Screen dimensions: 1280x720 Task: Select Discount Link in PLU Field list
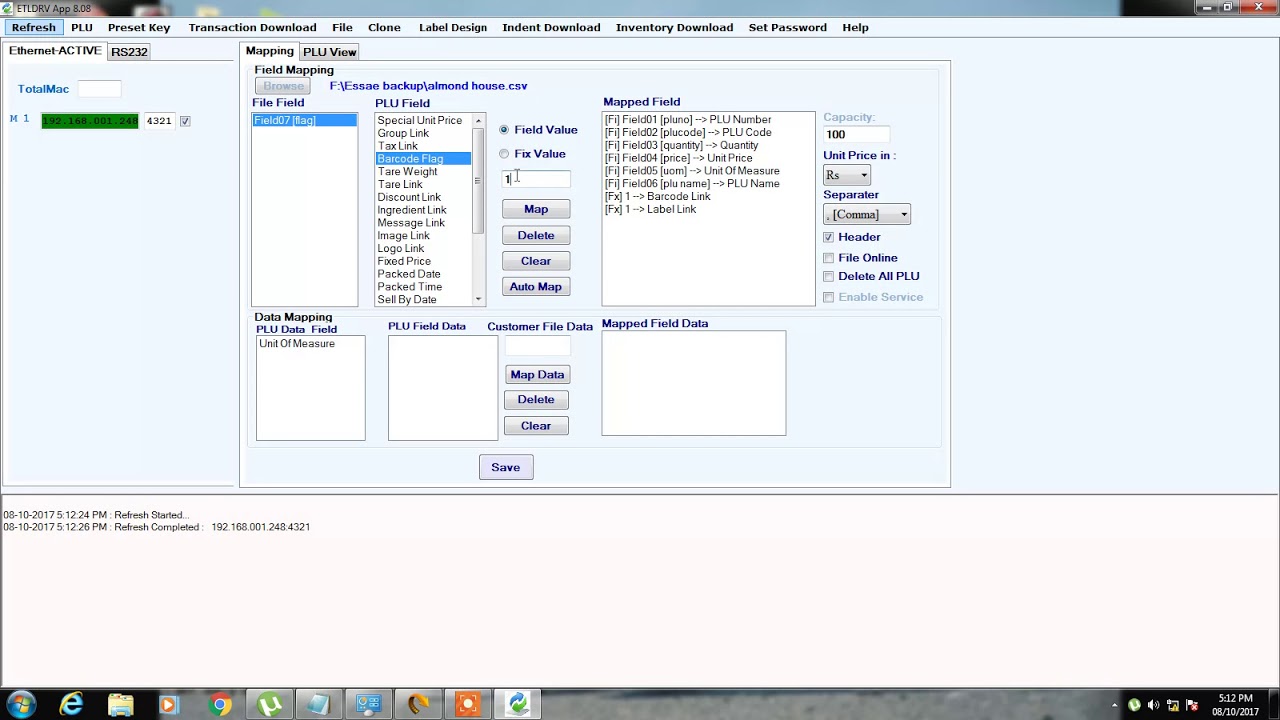click(423, 197)
